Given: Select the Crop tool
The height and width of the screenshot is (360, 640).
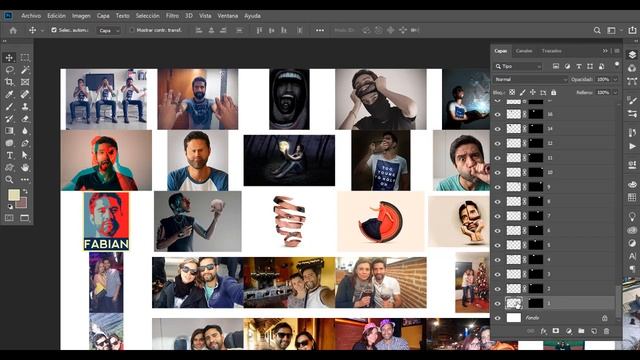Looking at the screenshot, I should tap(9, 82).
